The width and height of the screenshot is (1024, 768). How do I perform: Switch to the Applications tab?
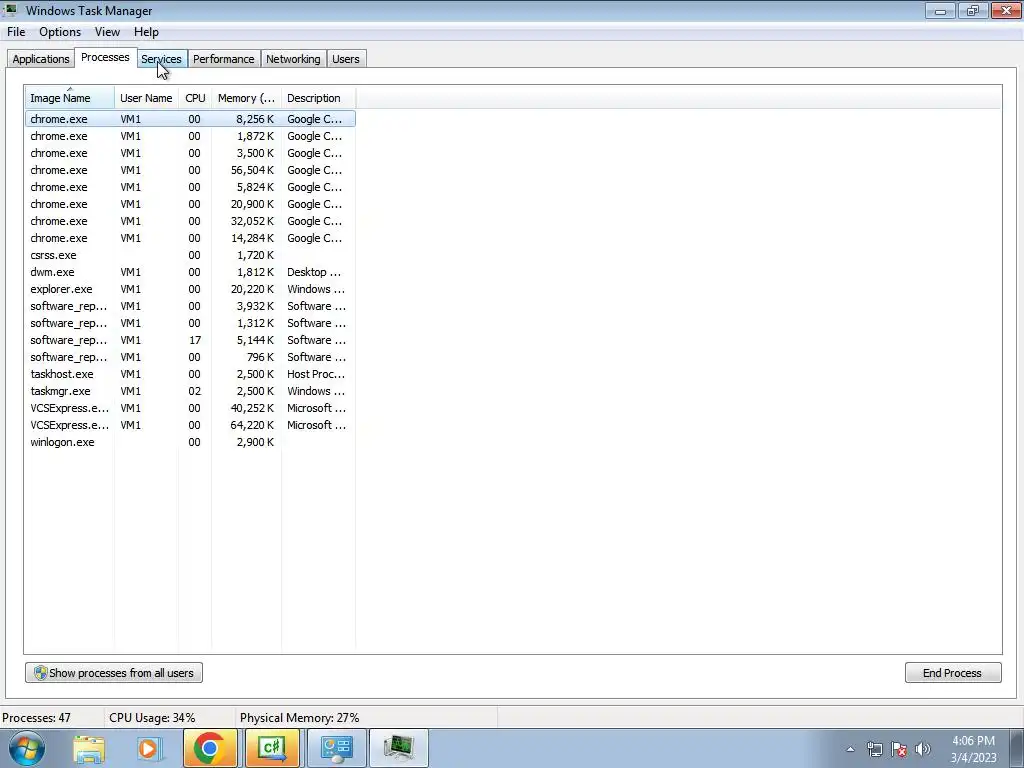40,59
